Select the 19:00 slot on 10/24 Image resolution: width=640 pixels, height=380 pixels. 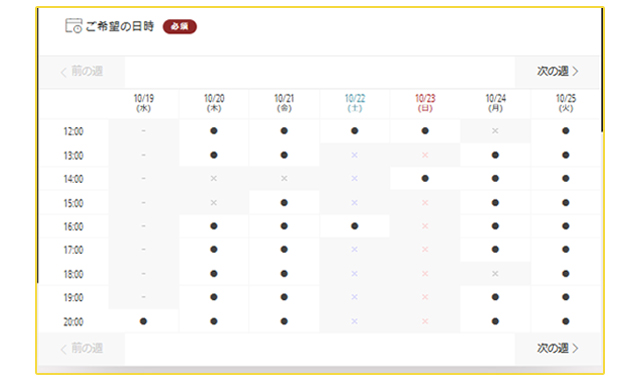pyautogui.click(x=495, y=297)
